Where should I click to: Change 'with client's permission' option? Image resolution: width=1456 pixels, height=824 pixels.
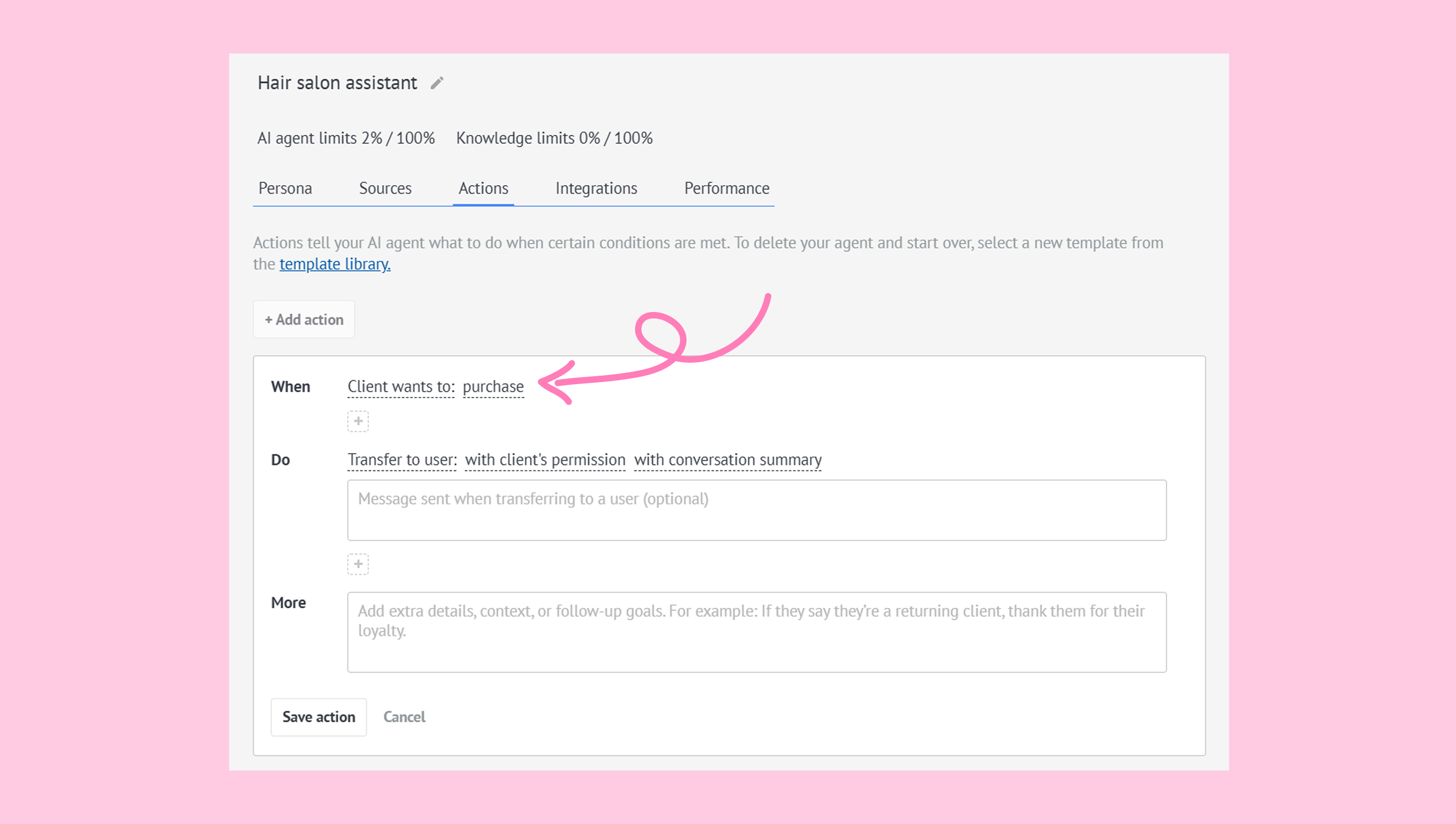[x=544, y=460]
